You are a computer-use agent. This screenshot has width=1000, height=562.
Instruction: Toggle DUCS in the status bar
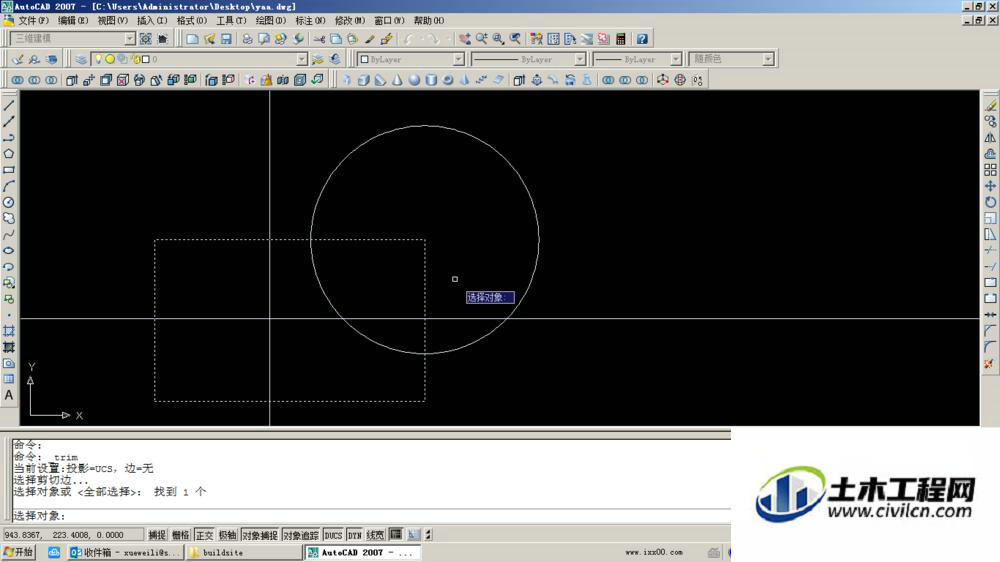tap(333, 535)
